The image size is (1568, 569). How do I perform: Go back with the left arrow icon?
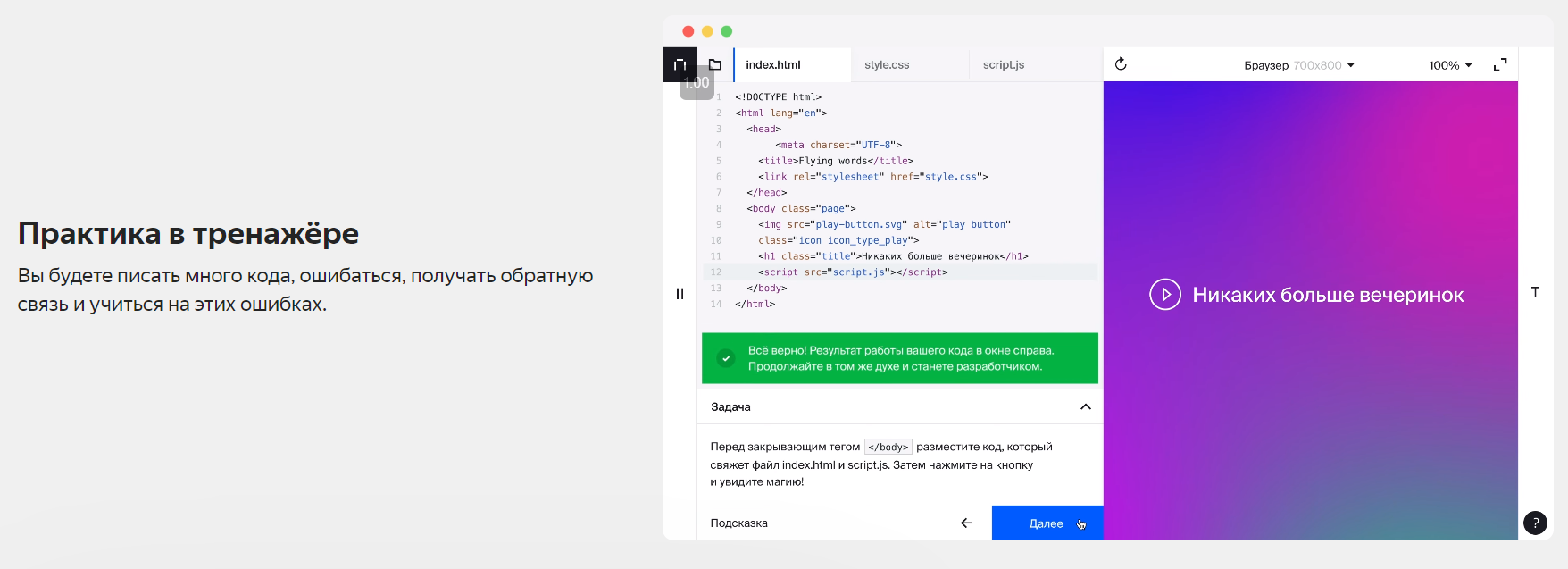(966, 523)
